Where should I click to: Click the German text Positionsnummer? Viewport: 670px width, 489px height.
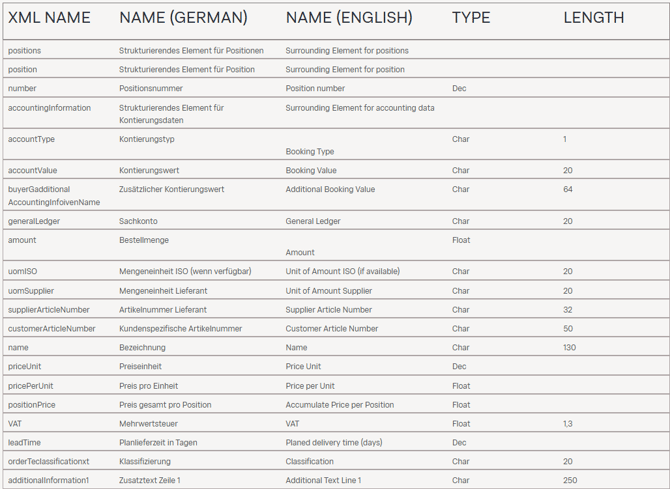tap(151, 89)
